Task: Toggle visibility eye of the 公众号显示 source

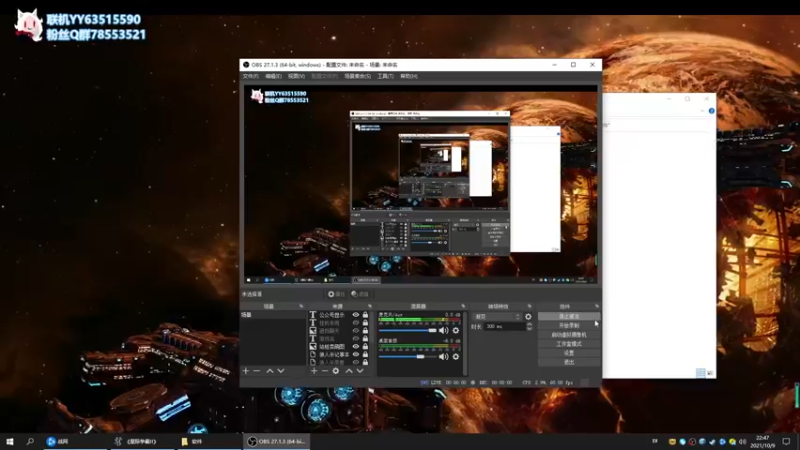Action: tap(356, 315)
